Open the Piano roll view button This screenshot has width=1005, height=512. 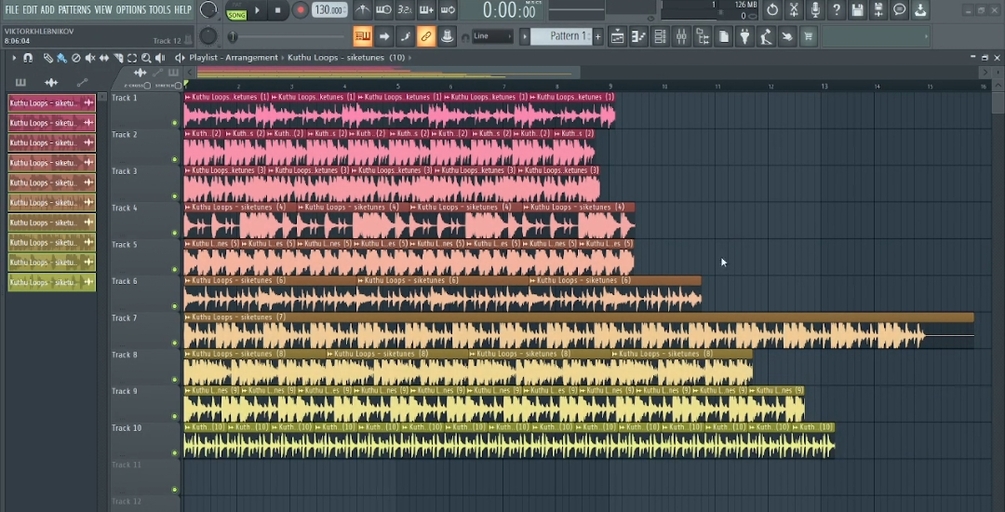pyautogui.click(x=638, y=37)
